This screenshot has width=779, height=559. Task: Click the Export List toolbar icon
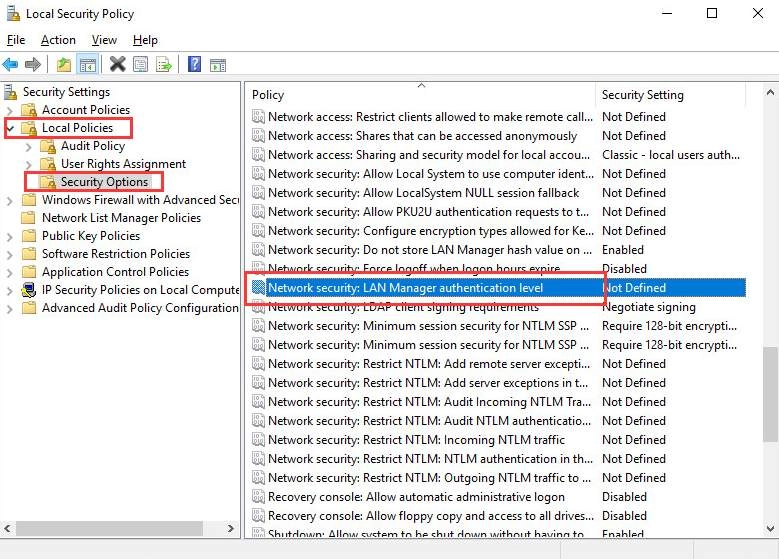coord(164,65)
